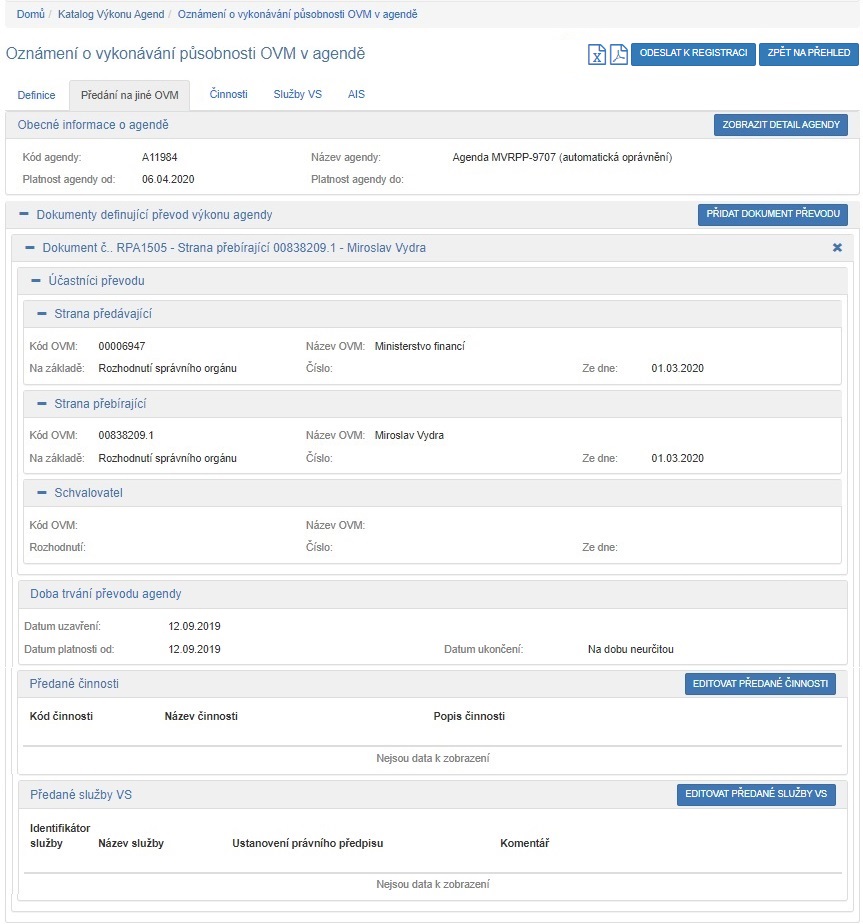The image size is (863, 924).
Task: Click the Odeslat k registraci button
Action: [x=693, y=54]
